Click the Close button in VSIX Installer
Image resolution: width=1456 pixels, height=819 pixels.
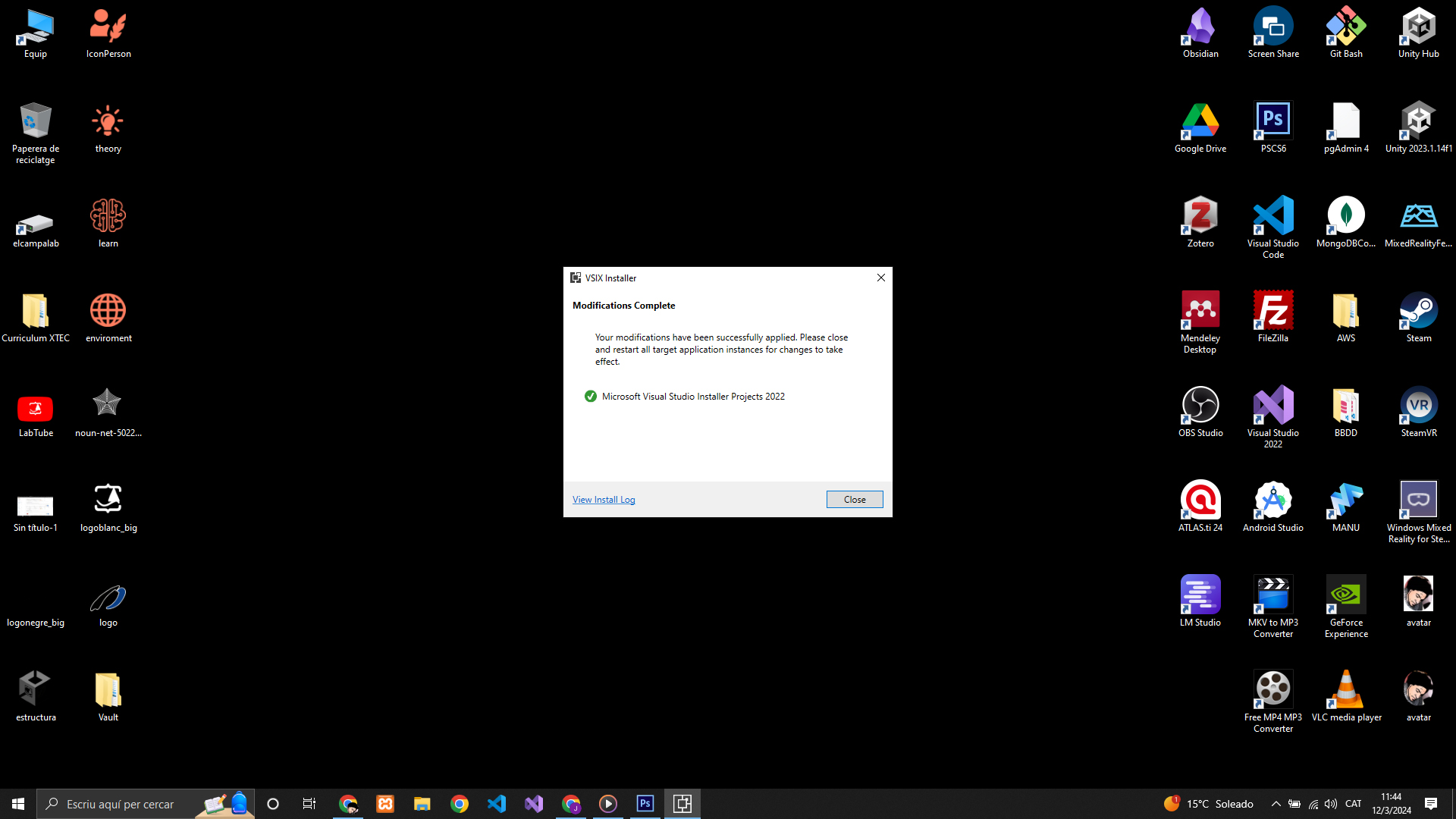pos(855,499)
